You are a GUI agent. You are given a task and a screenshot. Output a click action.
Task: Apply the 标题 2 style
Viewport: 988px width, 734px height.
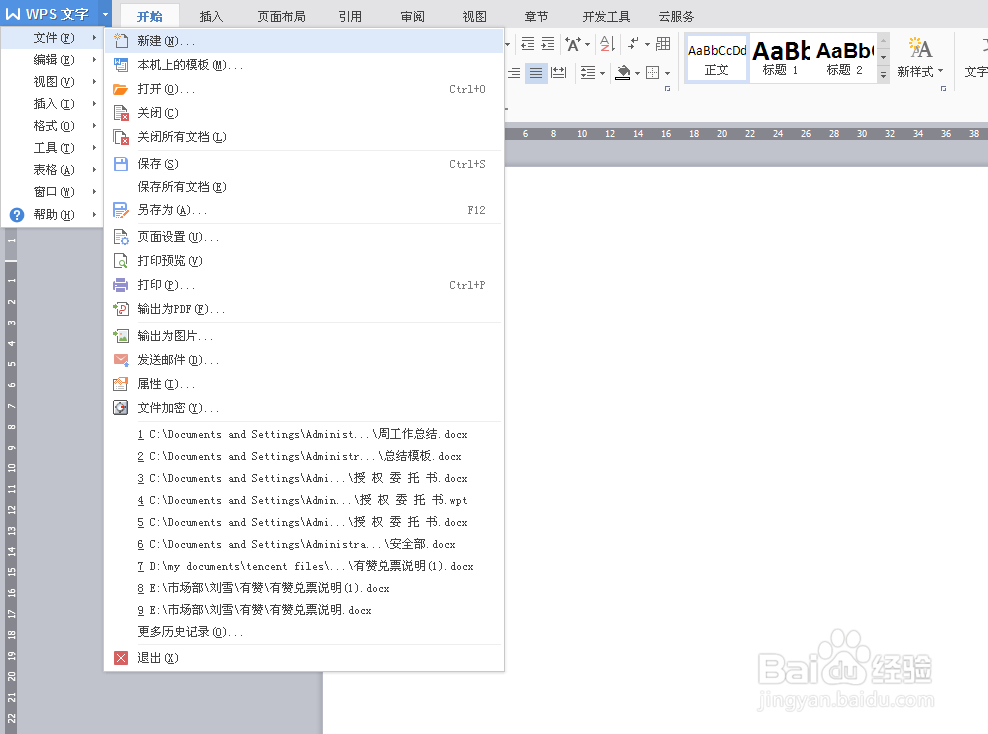click(844, 58)
